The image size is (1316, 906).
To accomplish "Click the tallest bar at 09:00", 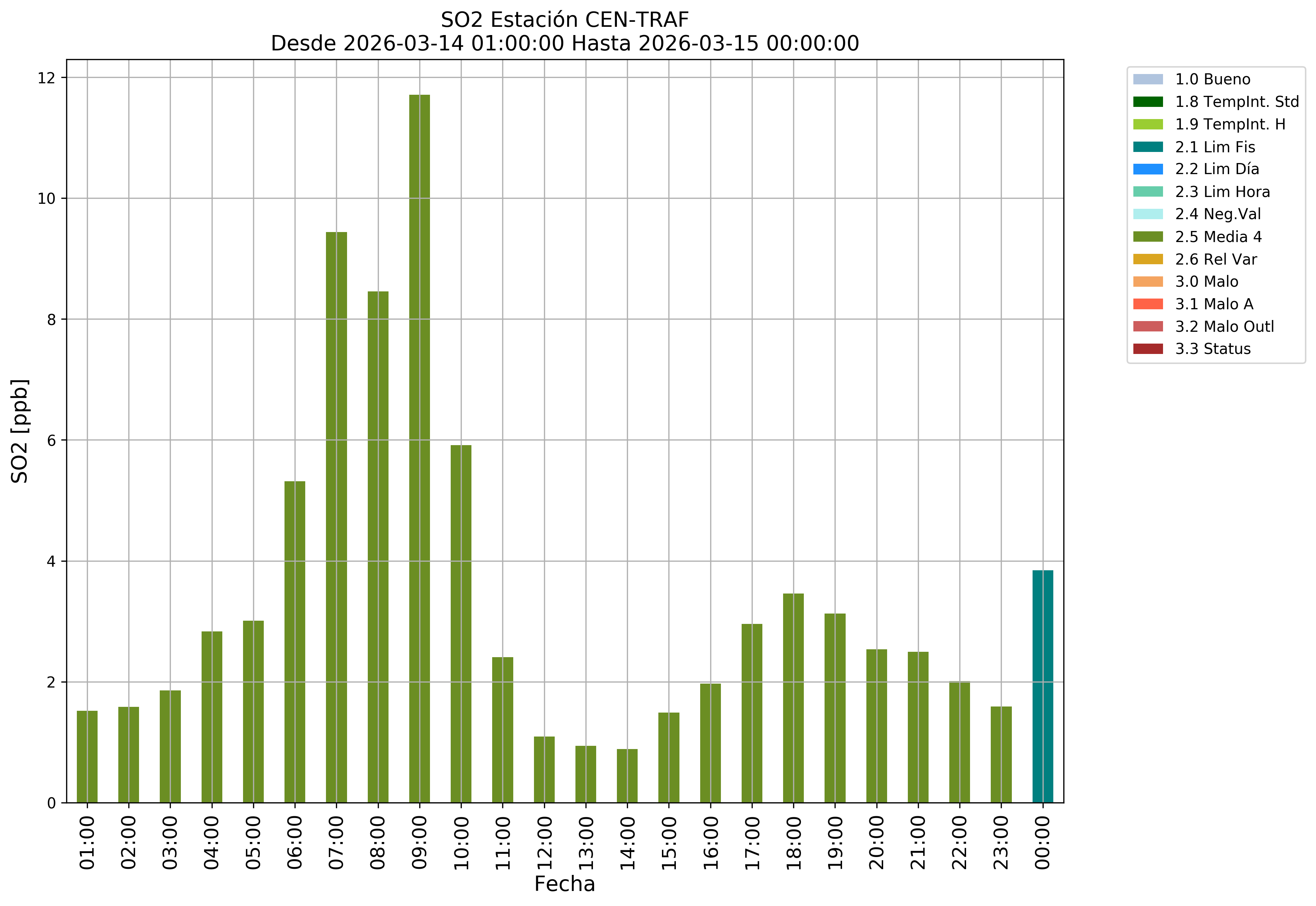I will [419, 448].
